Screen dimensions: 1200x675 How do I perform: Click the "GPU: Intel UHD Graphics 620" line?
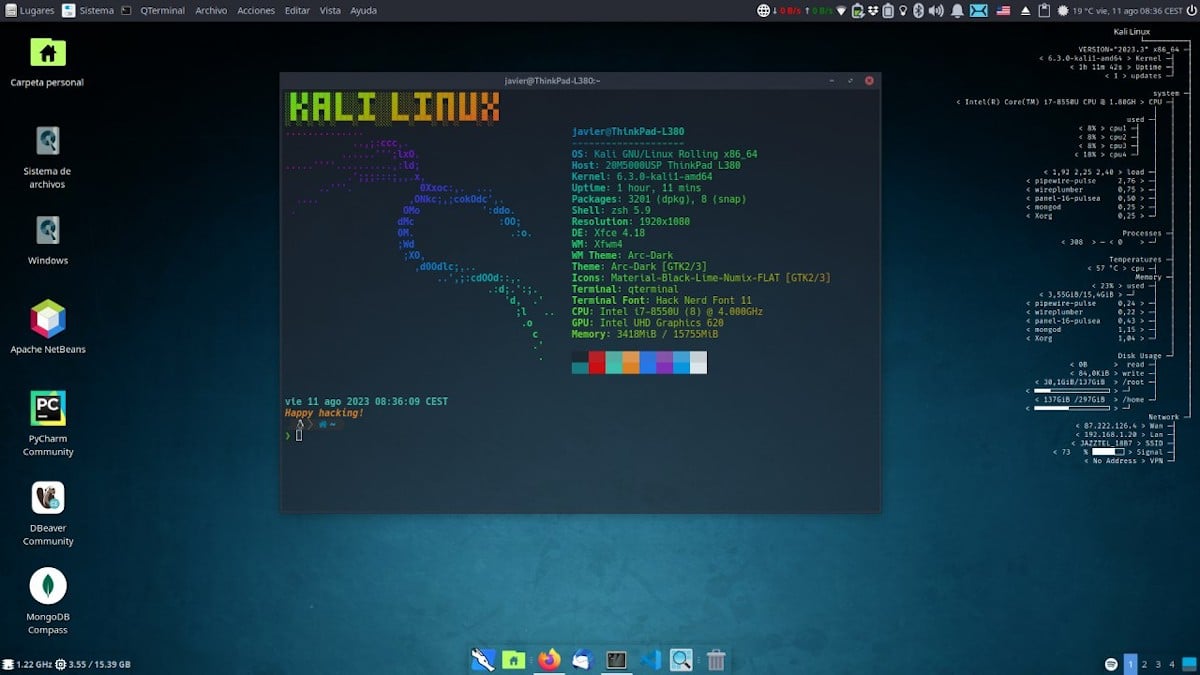pos(648,322)
